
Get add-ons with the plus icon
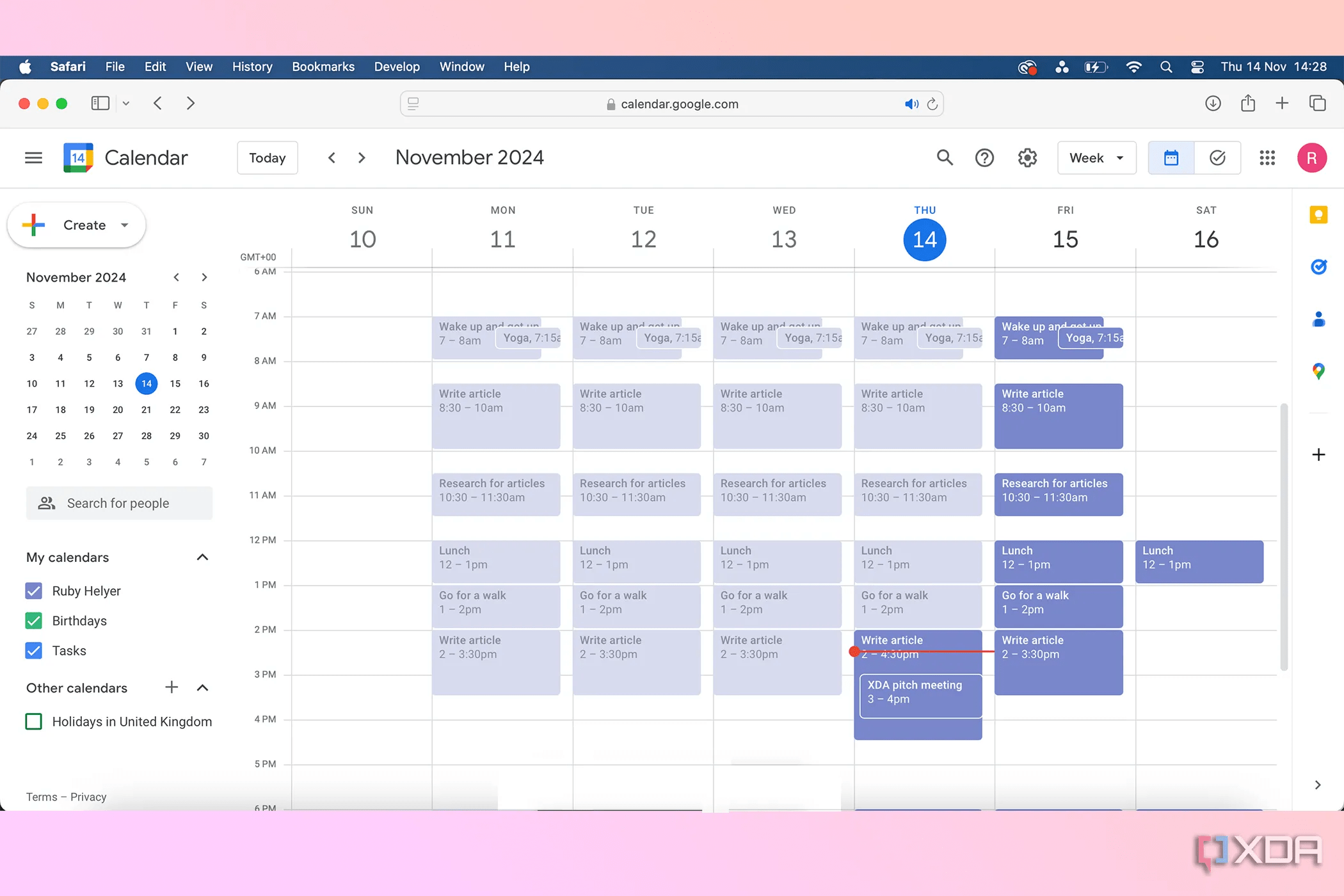pyautogui.click(x=1318, y=454)
